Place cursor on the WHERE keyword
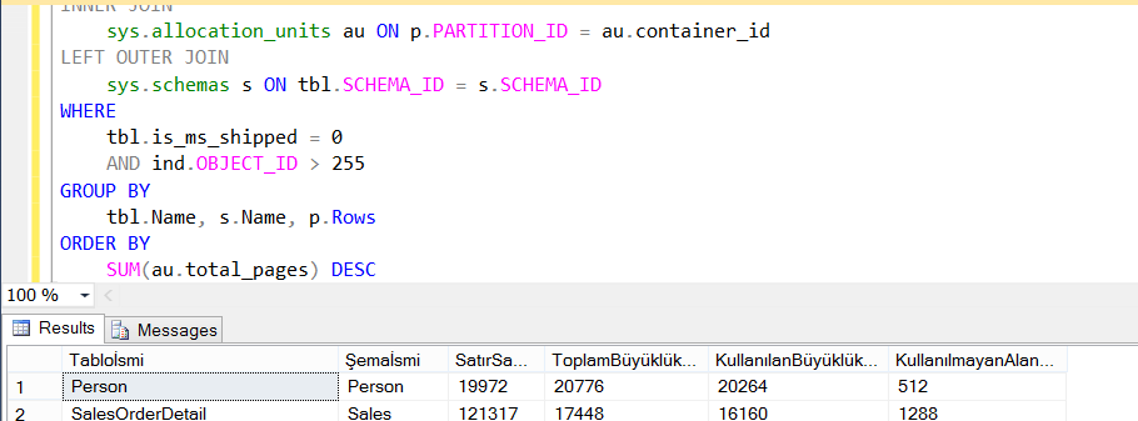 pyautogui.click(x=88, y=111)
